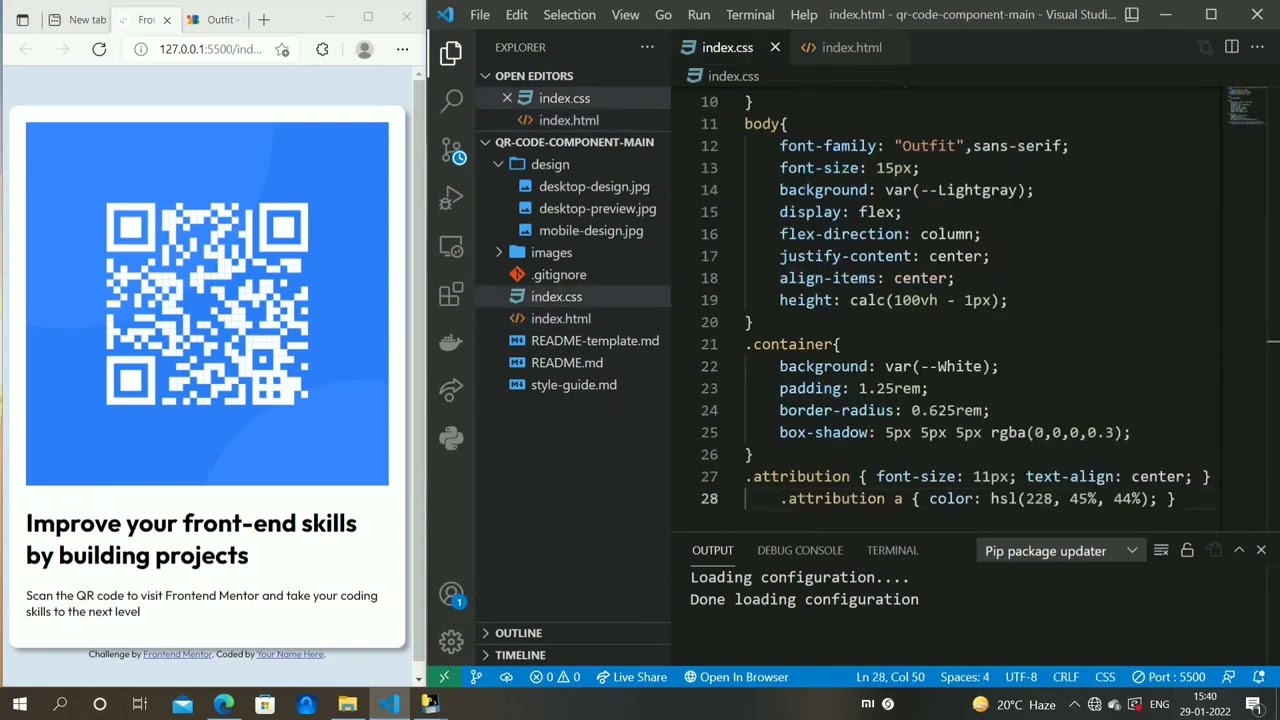Screen dimensions: 1280x720
Task: Open the Python view in the activity bar
Action: [451, 438]
